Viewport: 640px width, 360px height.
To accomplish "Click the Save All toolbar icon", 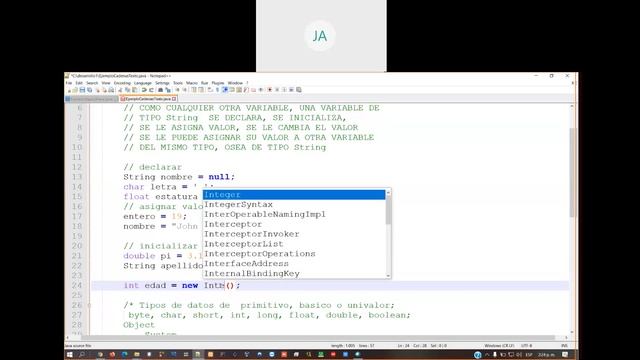I will [89, 90].
